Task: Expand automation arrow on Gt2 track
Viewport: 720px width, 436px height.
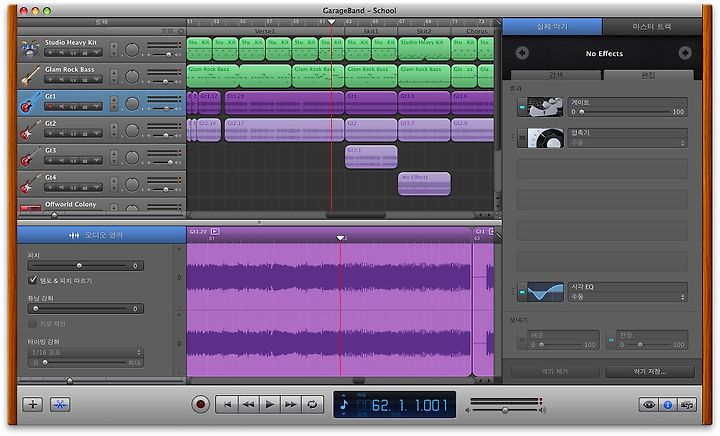Action: [96, 133]
